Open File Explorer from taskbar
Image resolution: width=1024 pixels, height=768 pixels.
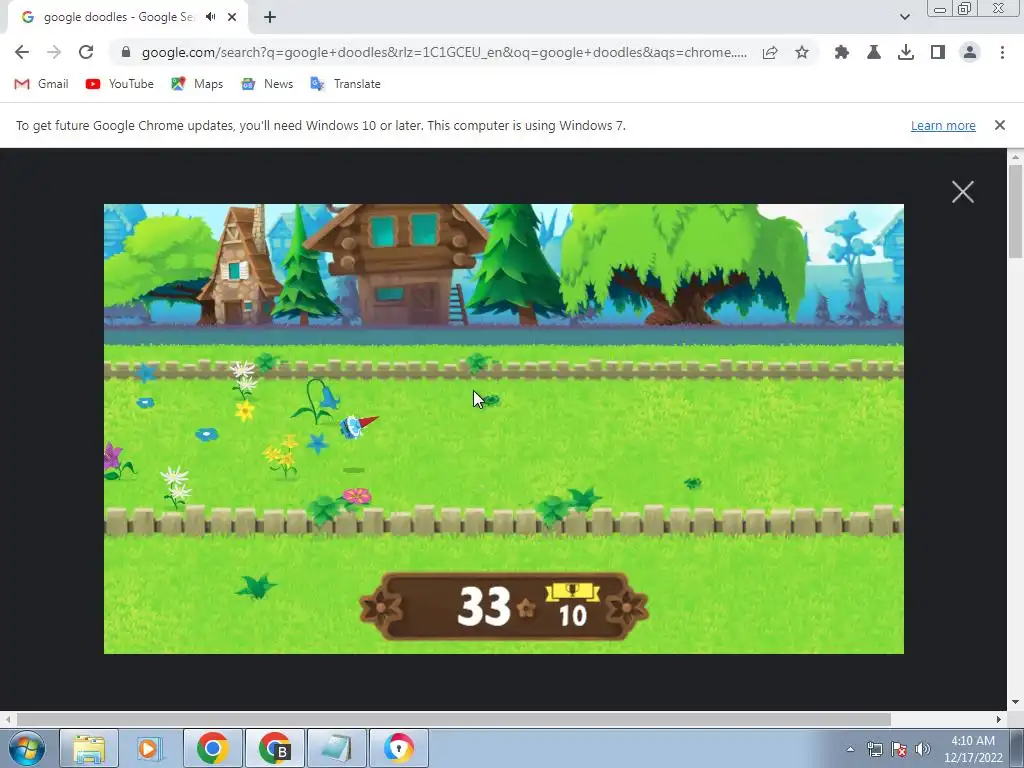pyautogui.click(x=89, y=748)
